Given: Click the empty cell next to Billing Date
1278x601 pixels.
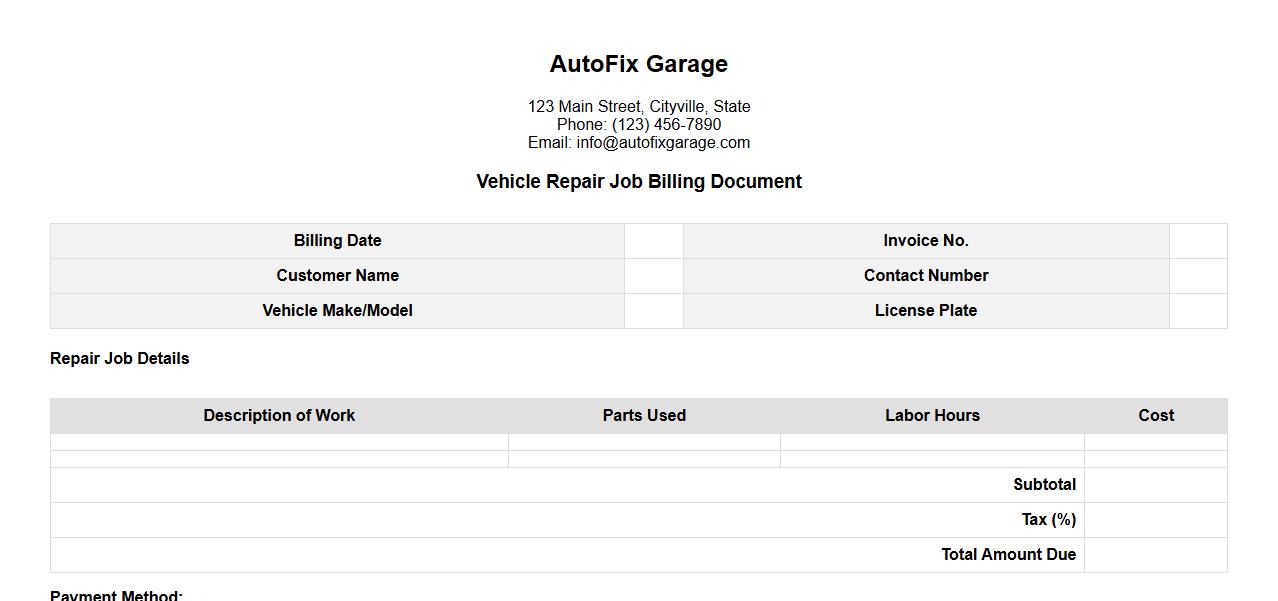Looking at the screenshot, I should (654, 241).
